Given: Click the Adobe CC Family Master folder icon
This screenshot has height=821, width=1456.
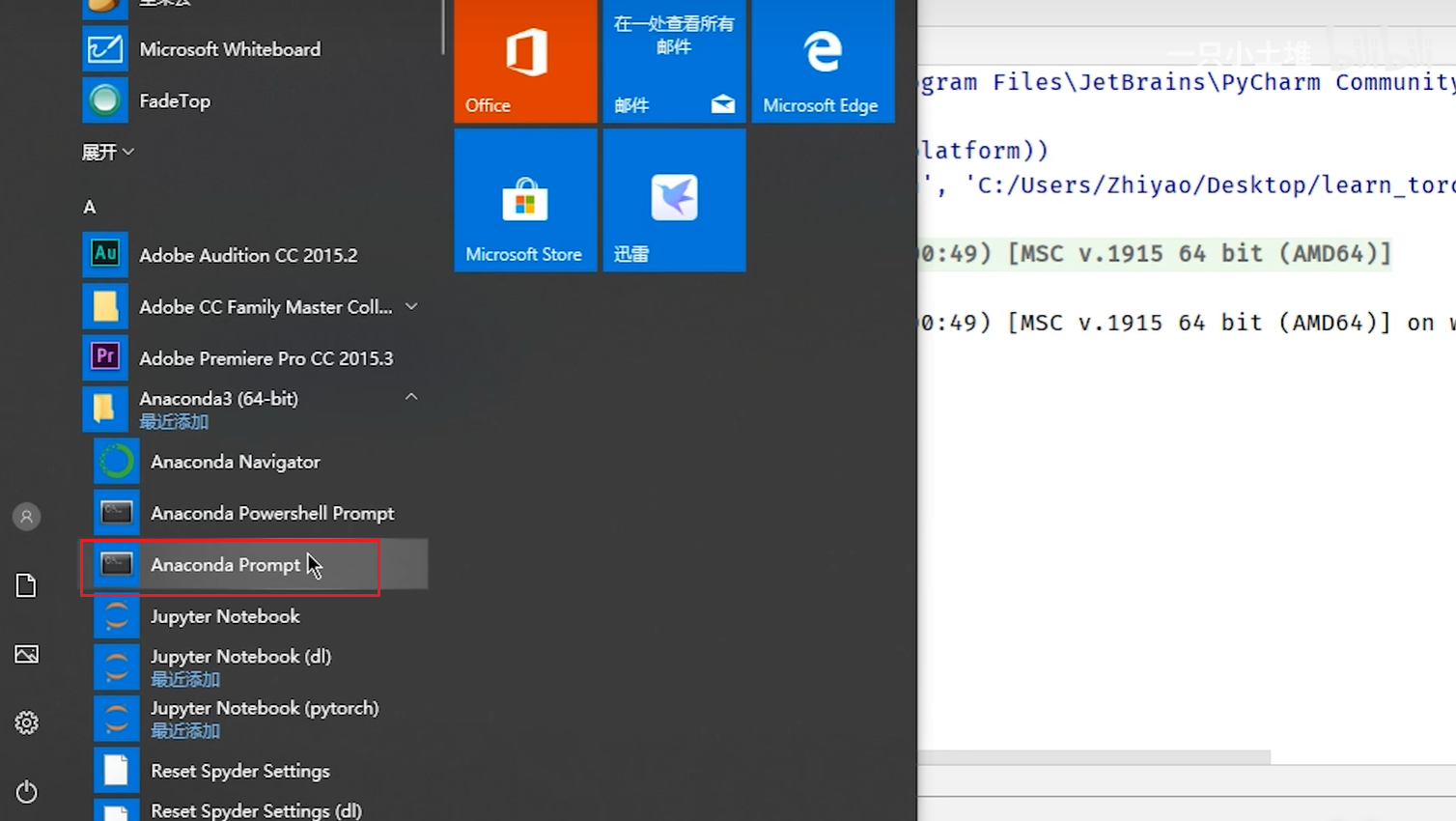Looking at the screenshot, I should point(104,306).
